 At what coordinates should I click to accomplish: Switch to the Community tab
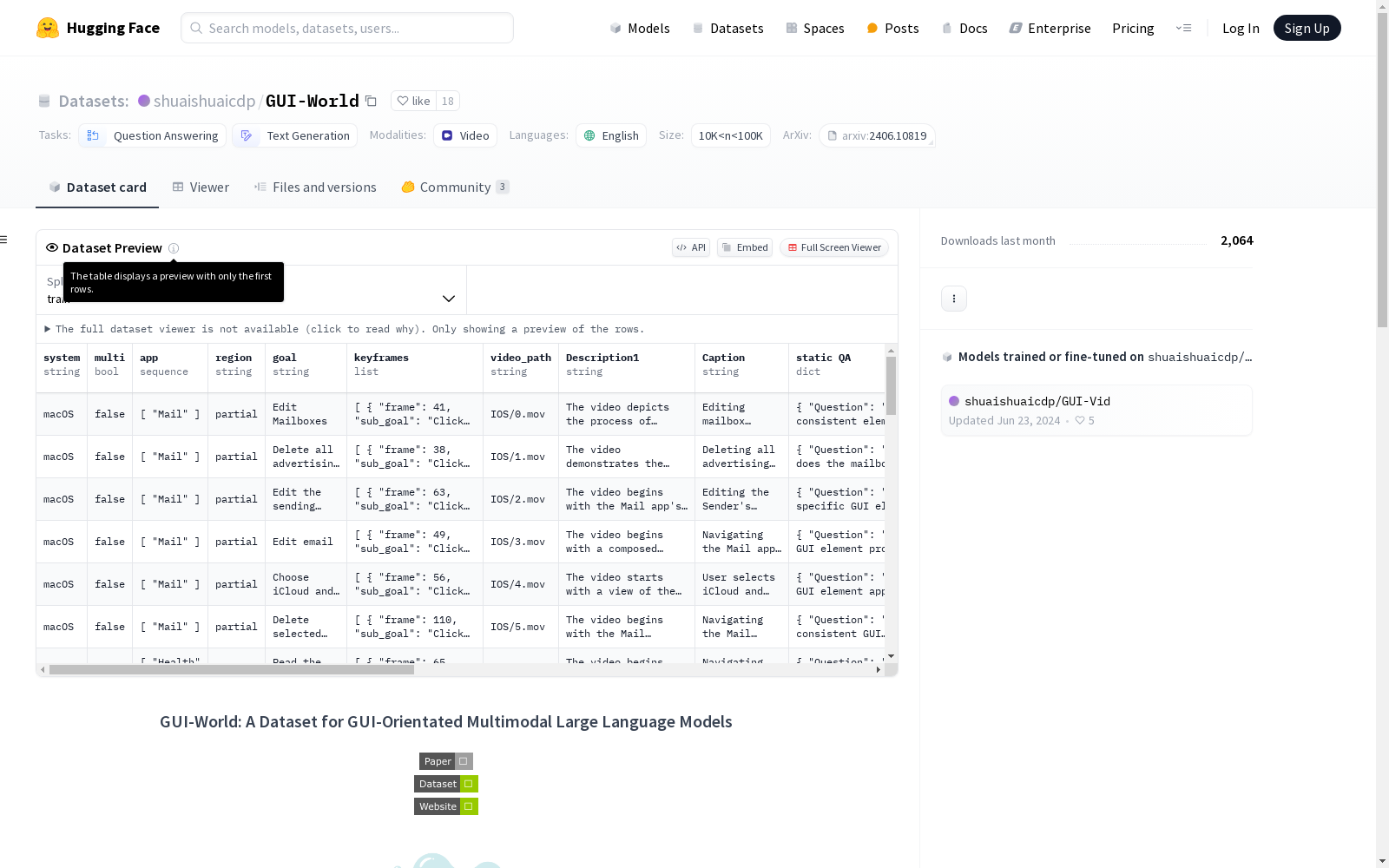pos(455,187)
